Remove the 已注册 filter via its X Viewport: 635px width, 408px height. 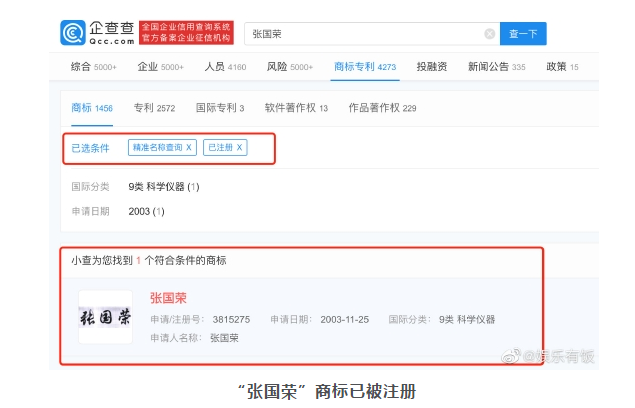pos(239,148)
